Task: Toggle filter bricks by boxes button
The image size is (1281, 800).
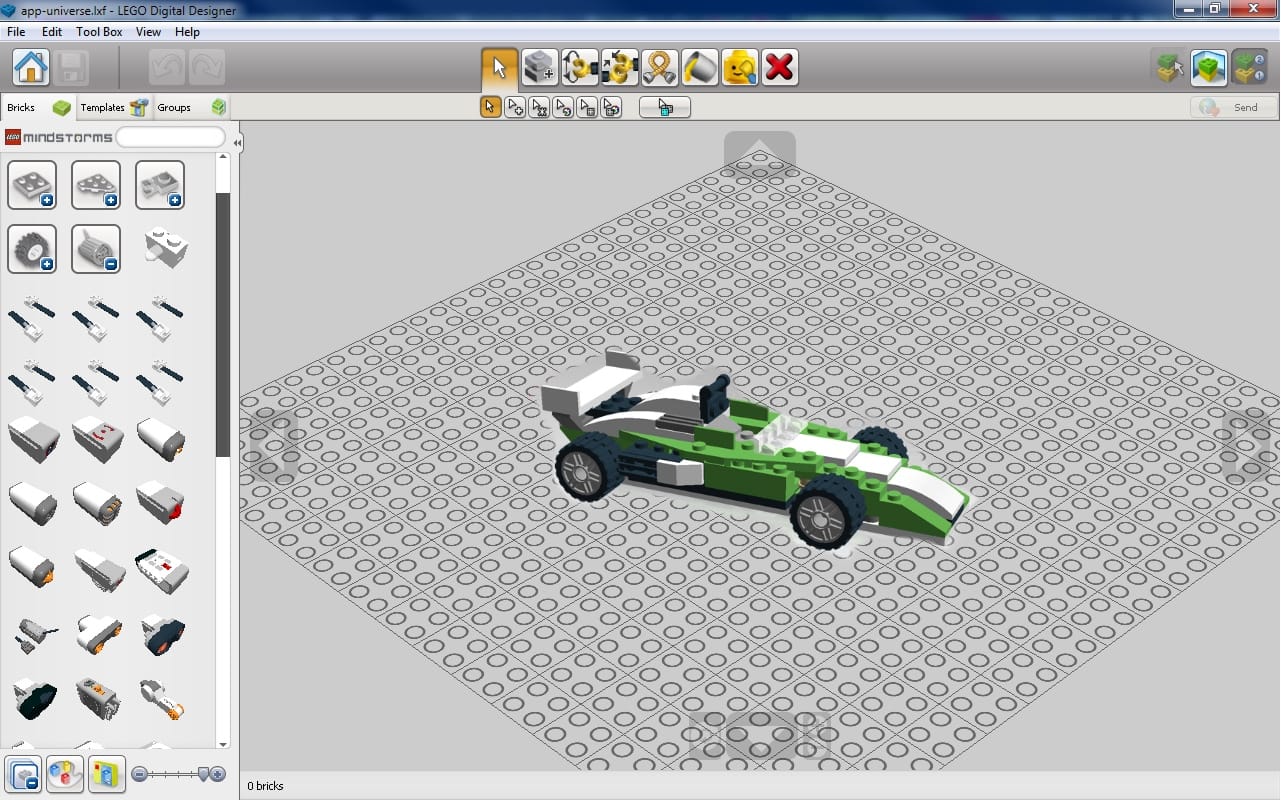Action: click(x=107, y=774)
